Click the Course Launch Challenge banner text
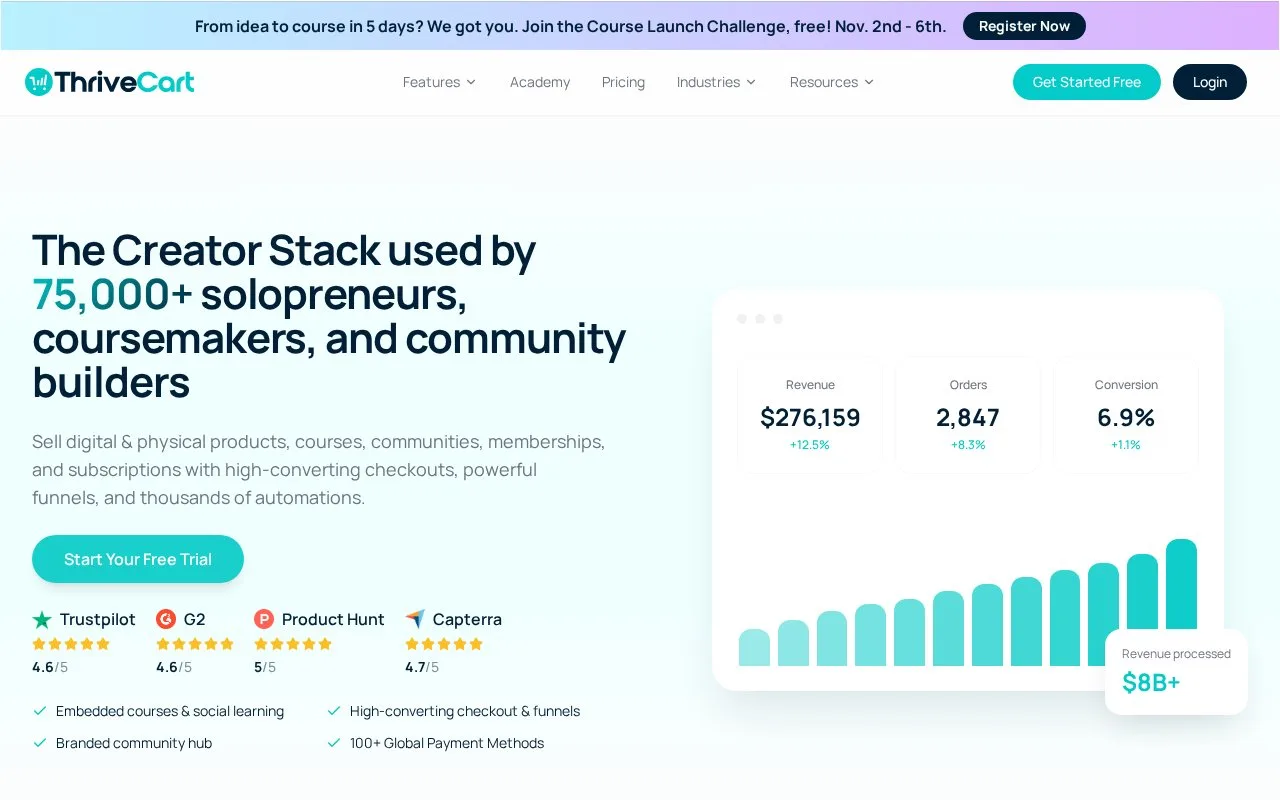Image resolution: width=1280 pixels, height=800 pixels. point(570,26)
